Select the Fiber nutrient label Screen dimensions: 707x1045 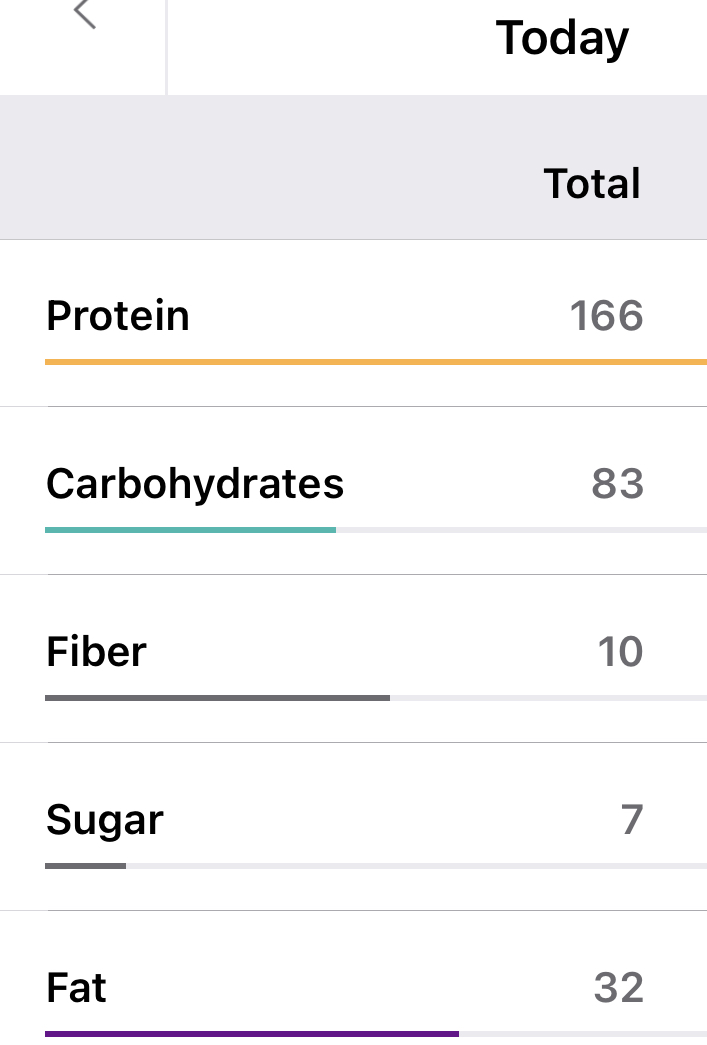pos(96,652)
